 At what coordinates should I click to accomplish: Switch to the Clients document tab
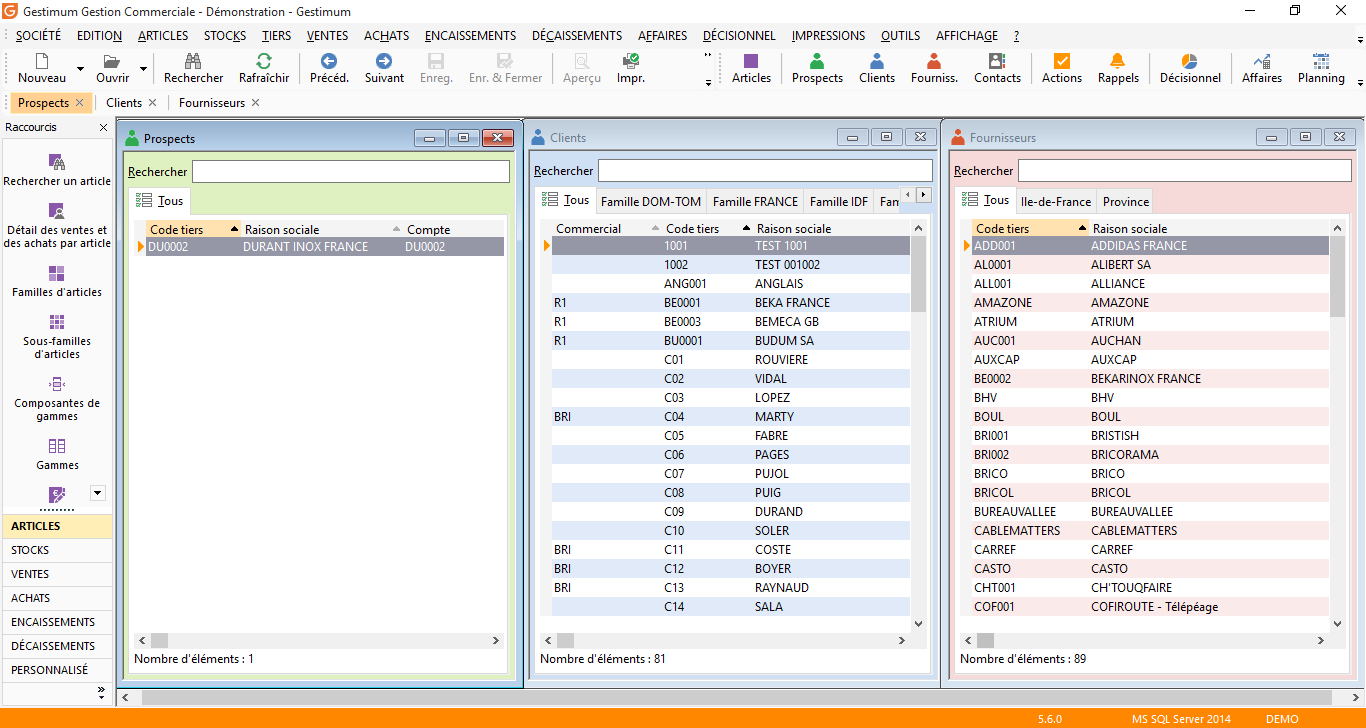tap(124, 102)
